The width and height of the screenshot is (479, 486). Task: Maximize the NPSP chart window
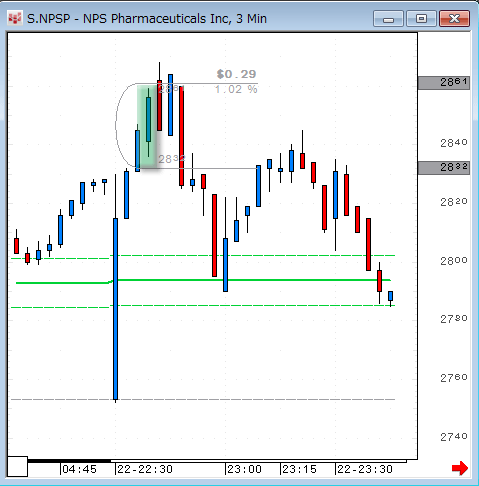pos(421,19)
